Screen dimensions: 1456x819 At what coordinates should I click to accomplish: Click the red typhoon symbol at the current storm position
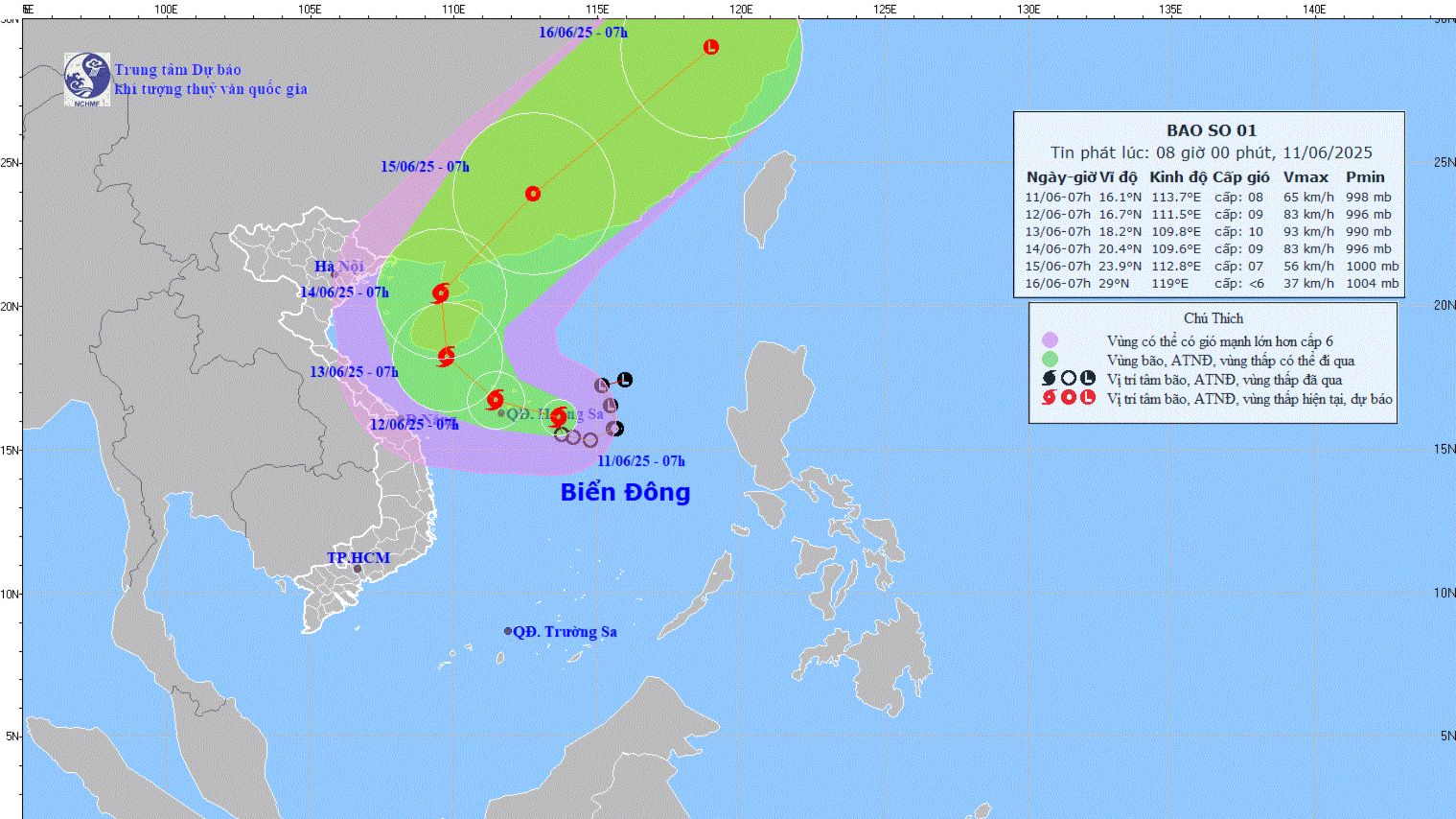click(559, 418)
